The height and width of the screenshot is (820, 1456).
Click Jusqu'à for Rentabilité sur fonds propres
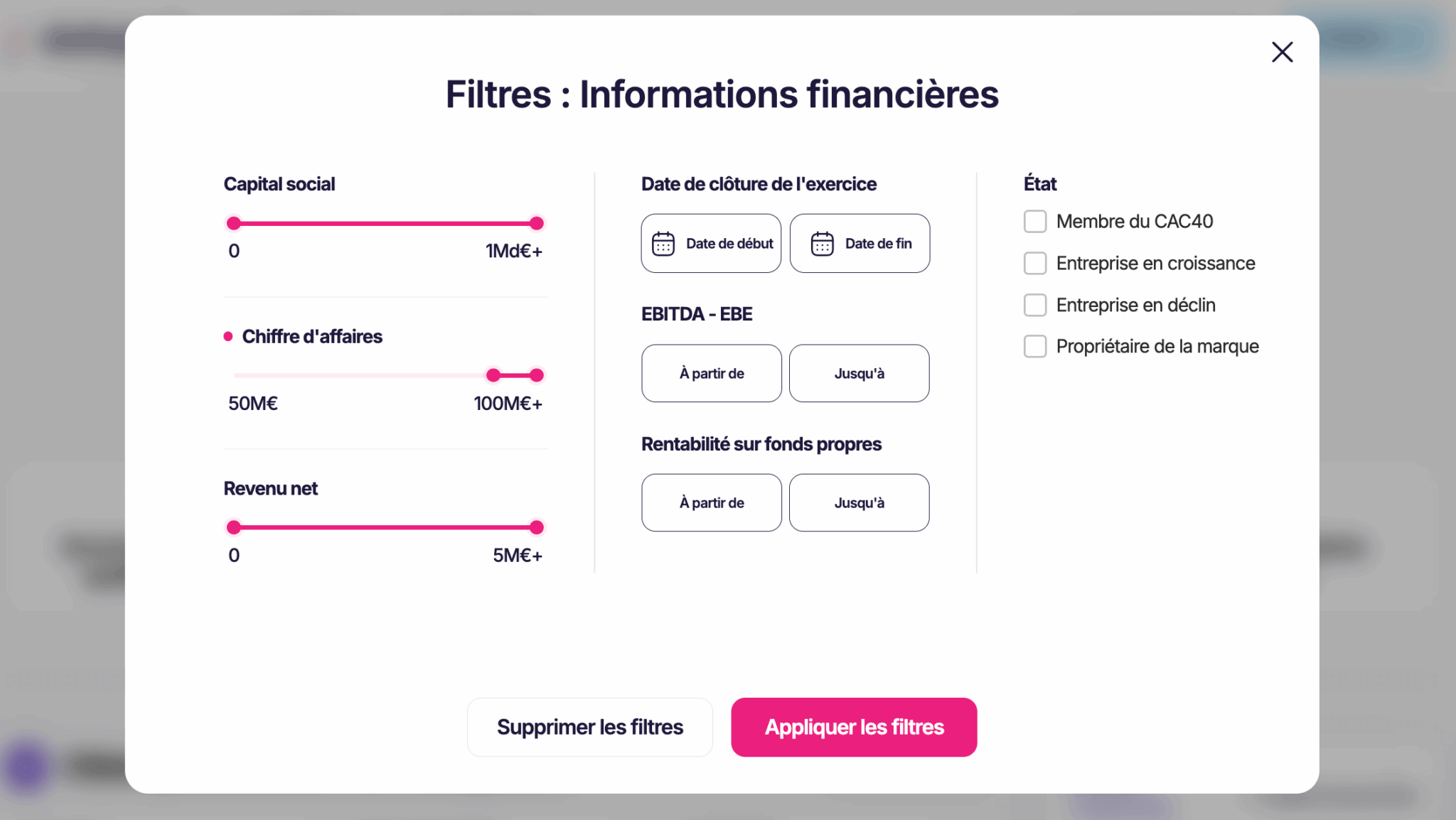pos(859,502)
